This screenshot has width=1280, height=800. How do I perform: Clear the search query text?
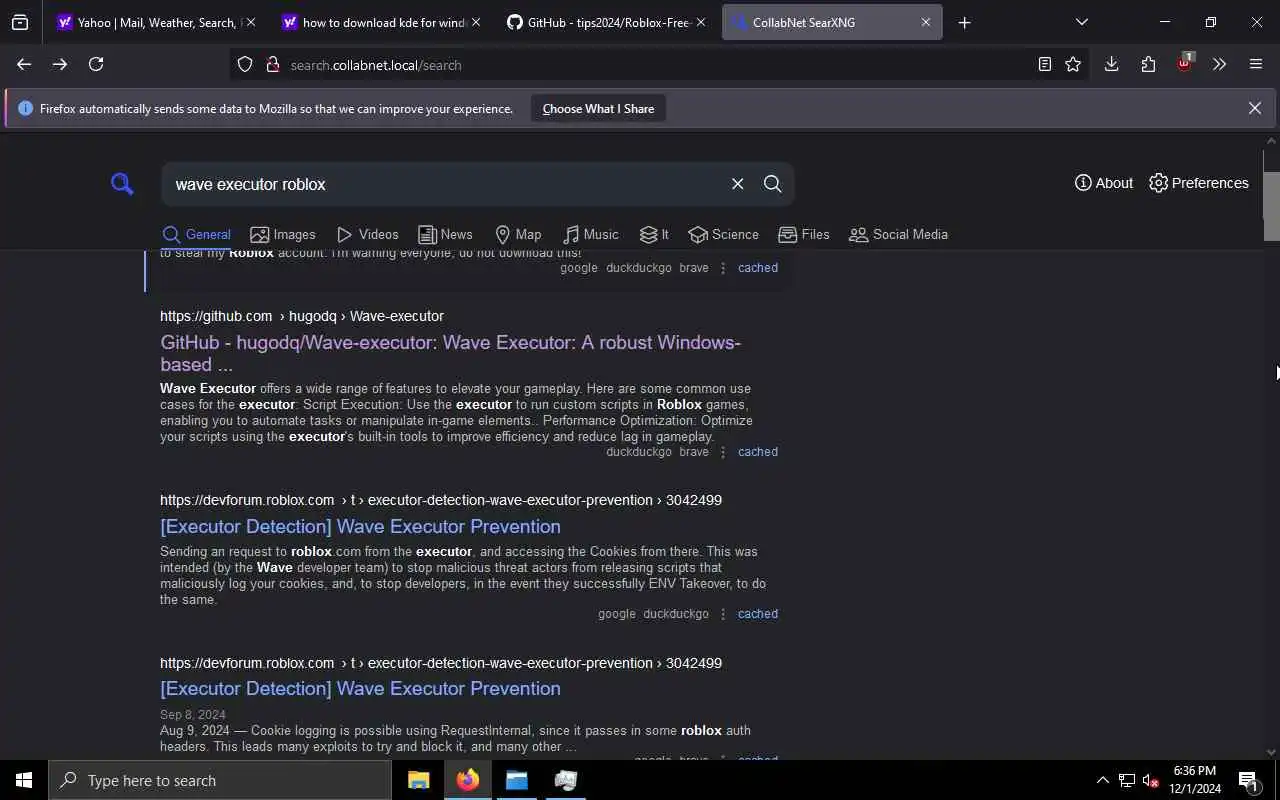pos(737,184)
